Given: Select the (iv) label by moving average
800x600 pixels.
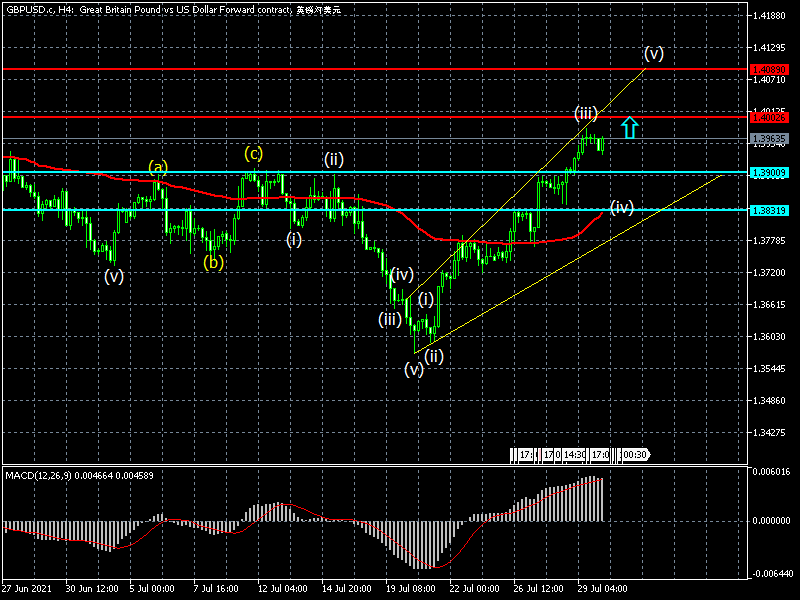Looking at the screenshot, I should [x=622, y=207].
